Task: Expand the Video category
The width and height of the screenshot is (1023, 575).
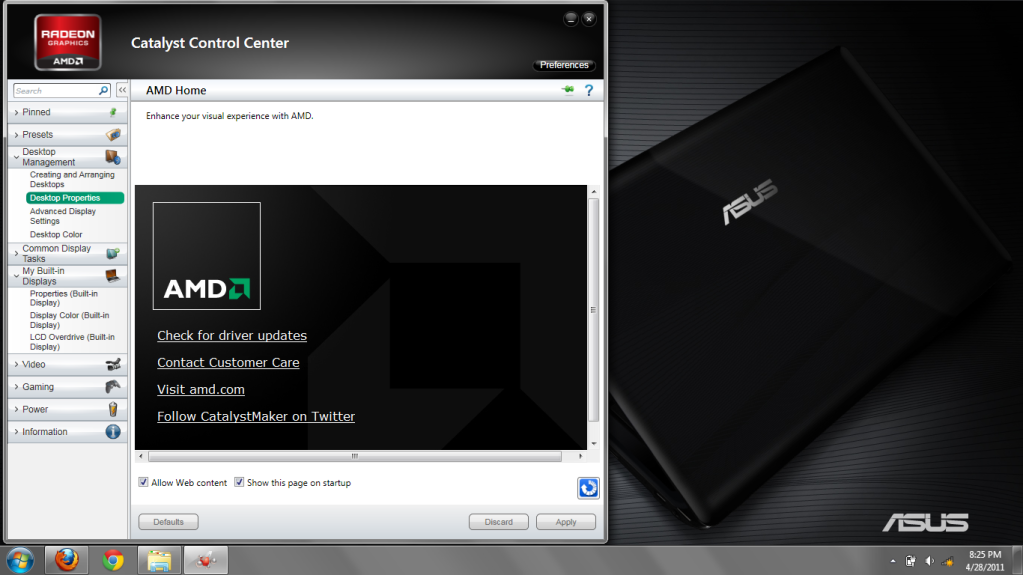Action: coord(33,364)
